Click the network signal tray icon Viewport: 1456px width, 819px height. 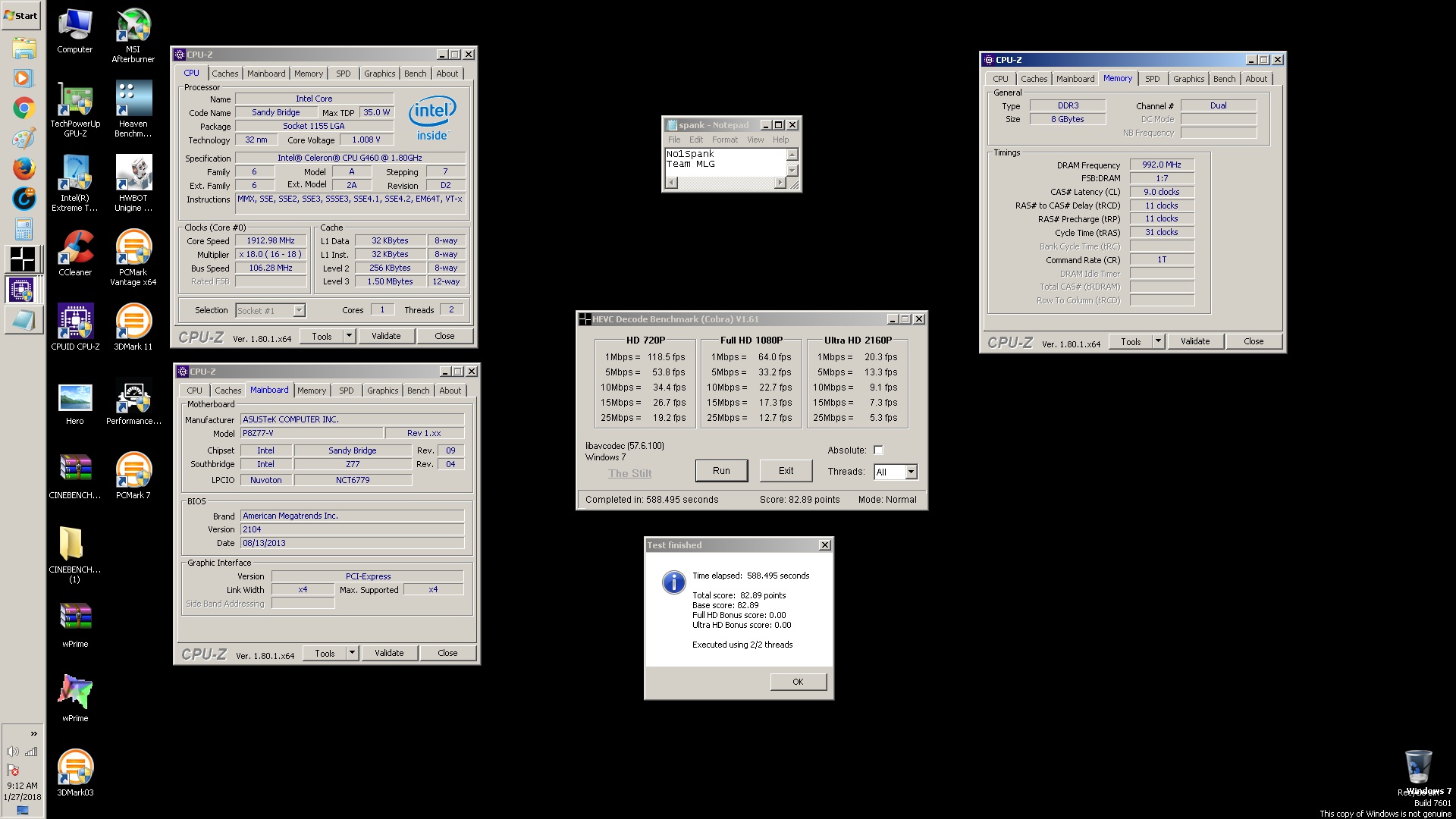[x=31, y=752]
